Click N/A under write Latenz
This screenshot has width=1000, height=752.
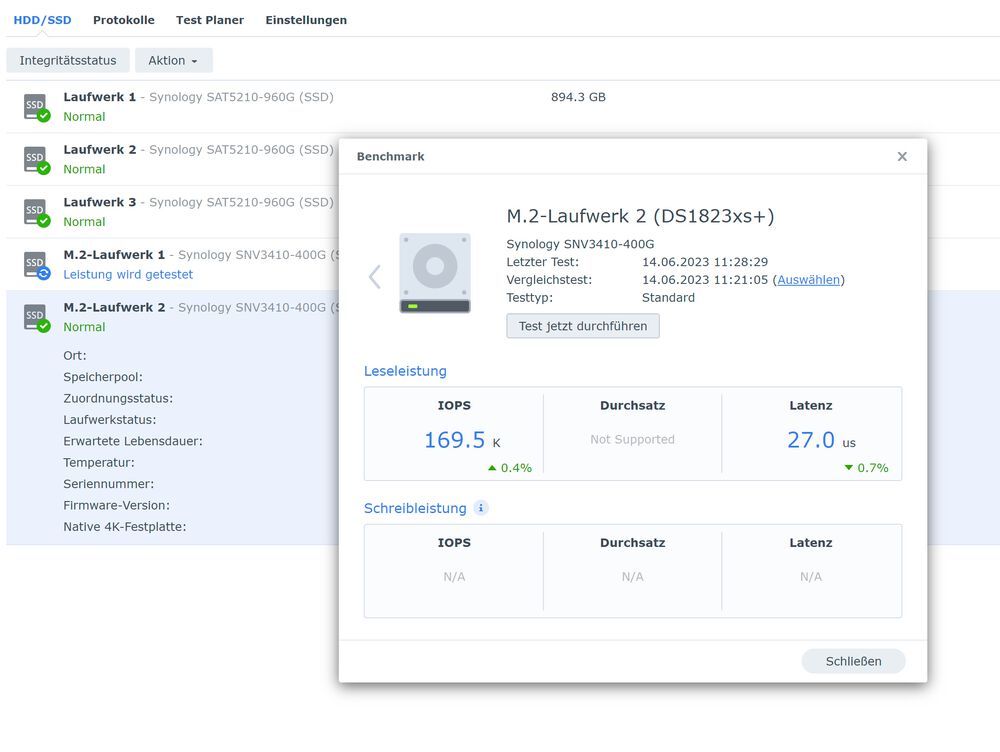(x=811, y=577)
